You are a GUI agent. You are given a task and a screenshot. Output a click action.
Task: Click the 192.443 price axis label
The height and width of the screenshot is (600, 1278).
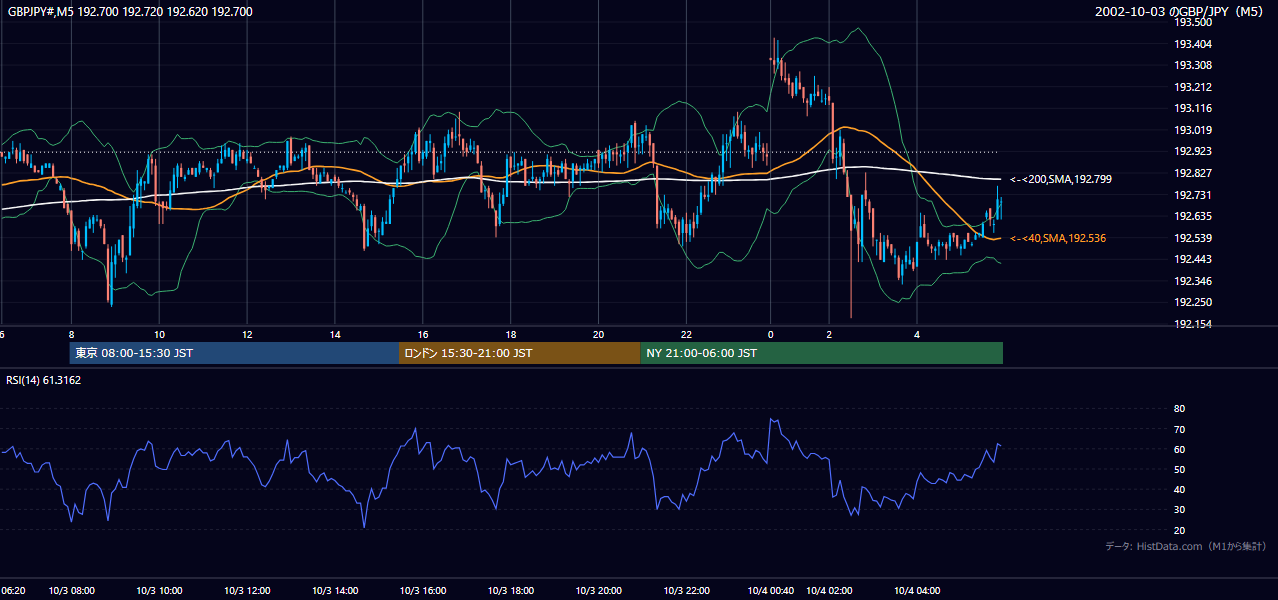1192,259
